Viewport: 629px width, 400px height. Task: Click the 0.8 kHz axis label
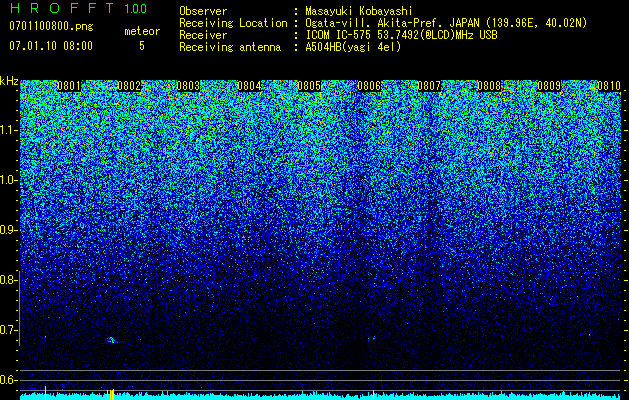(8, 280)
